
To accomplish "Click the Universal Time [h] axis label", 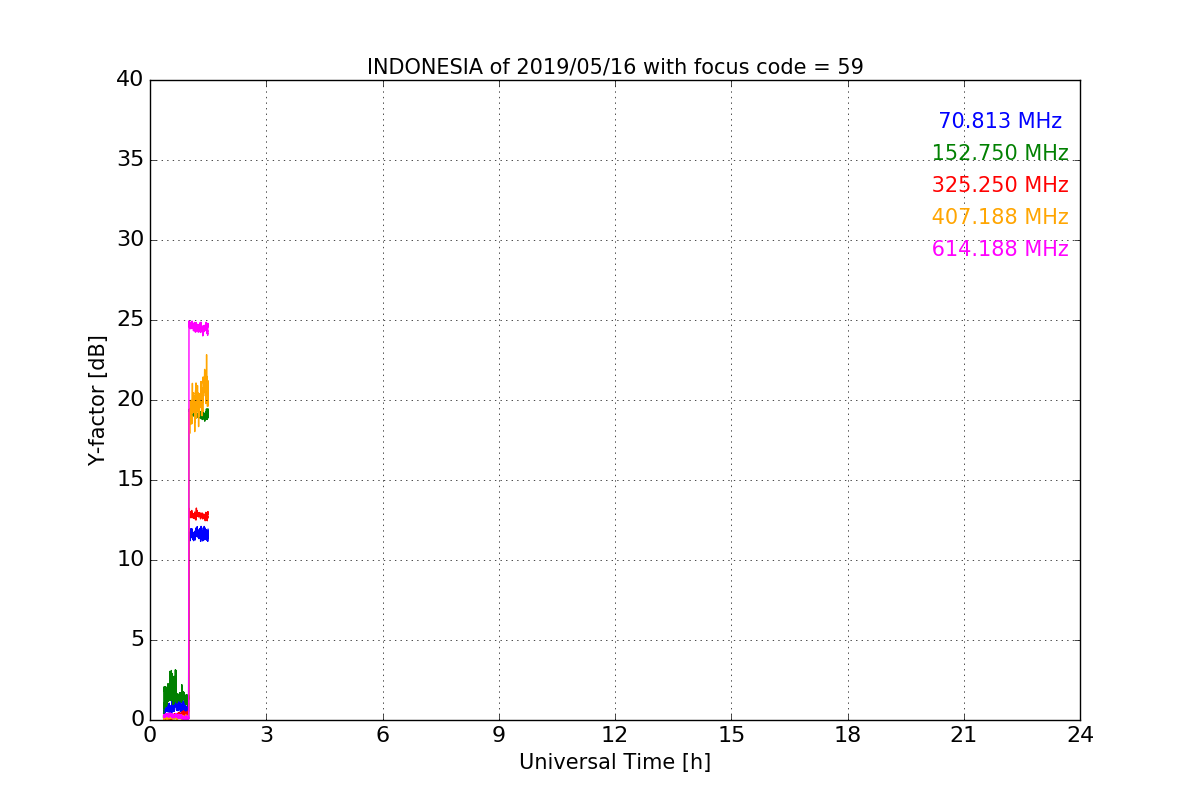I will tap(615, 762).
